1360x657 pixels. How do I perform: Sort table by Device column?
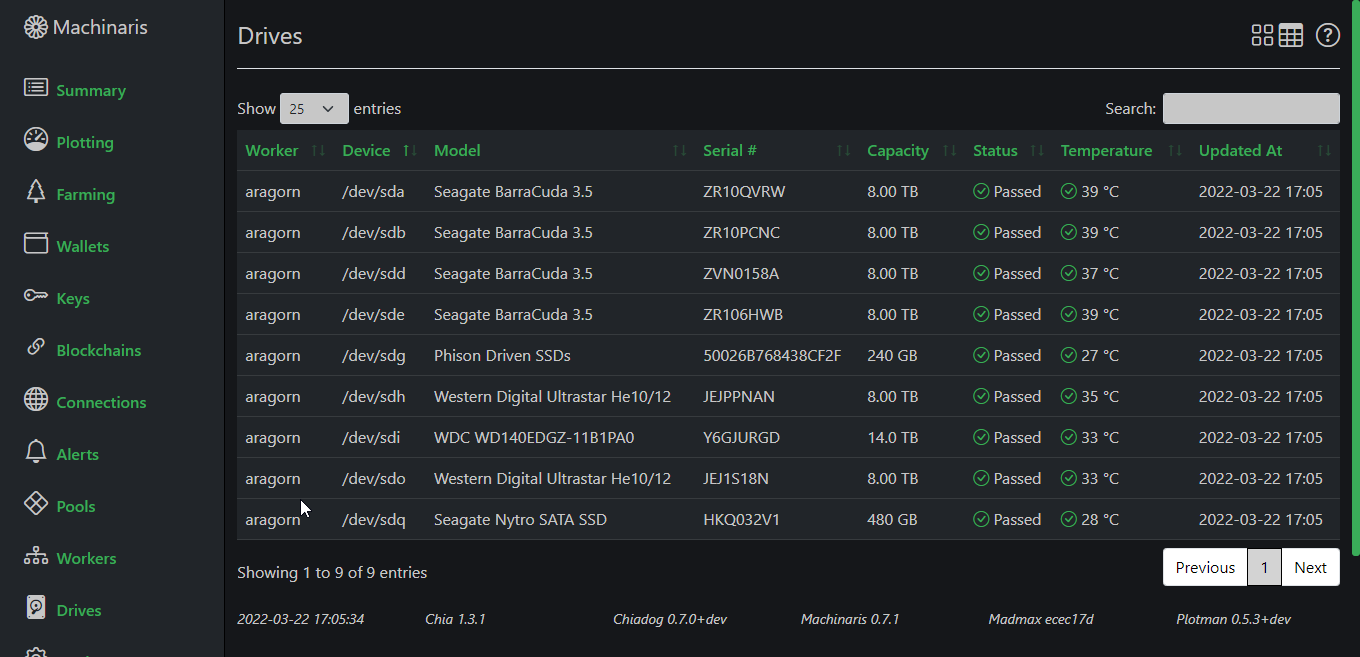379,150
